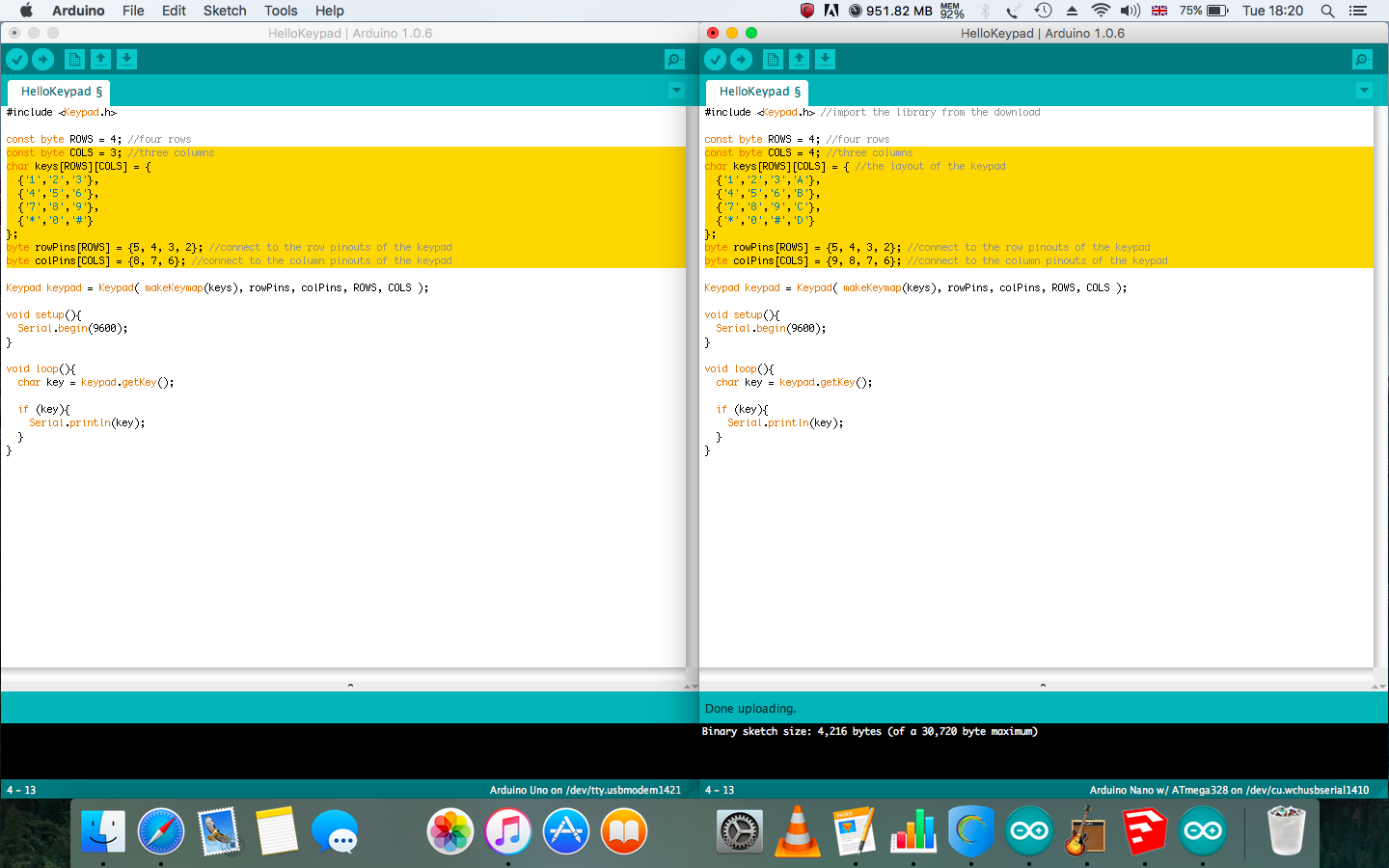Open Spotlight search magnifier
The image size is (1389, 868).
tap(1328, 11)
